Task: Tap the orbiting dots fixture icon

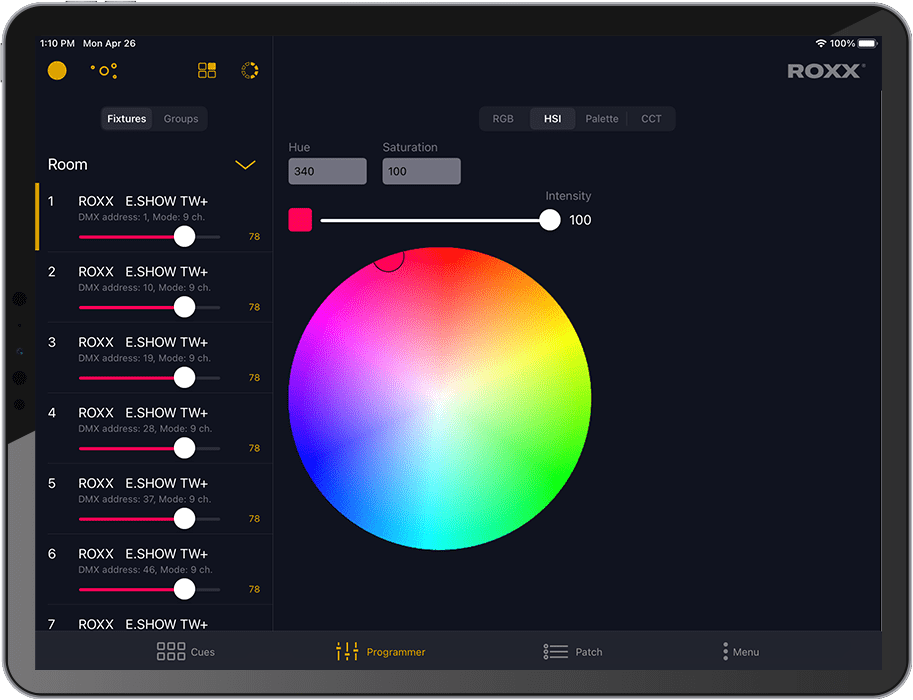Action: tap(104, 71)
